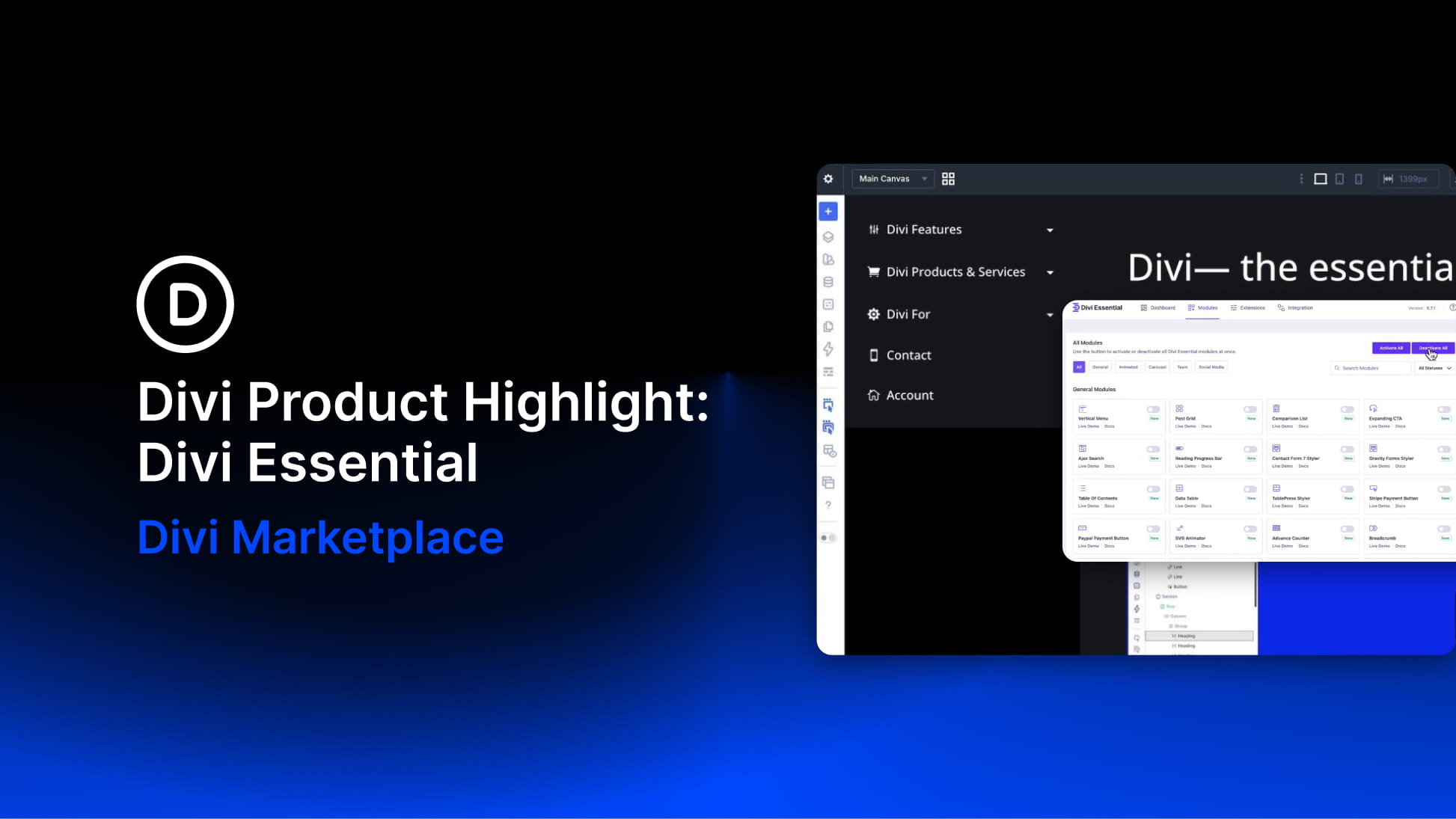Viewport: 1456px width, 819px height.
Task: Enable the Data Table module toggle
Action: pos(1250,489)
